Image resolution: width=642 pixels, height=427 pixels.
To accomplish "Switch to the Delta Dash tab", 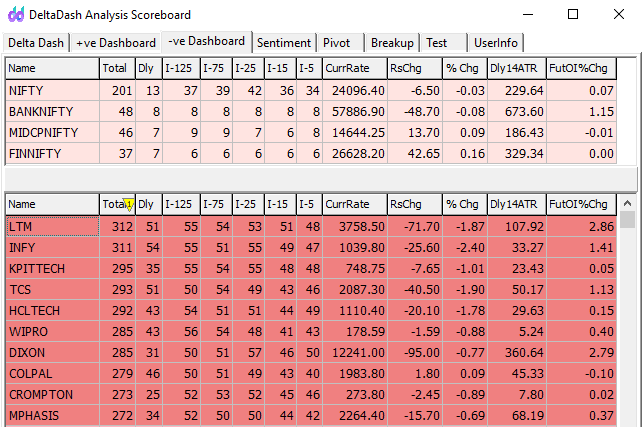I will [36, 43].
